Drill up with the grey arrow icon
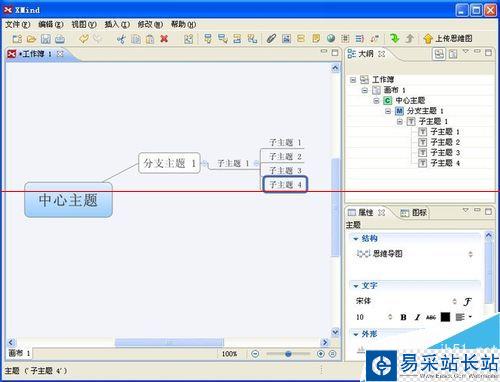The width and height of the screenshot is (500, 382). coord(410,39)
